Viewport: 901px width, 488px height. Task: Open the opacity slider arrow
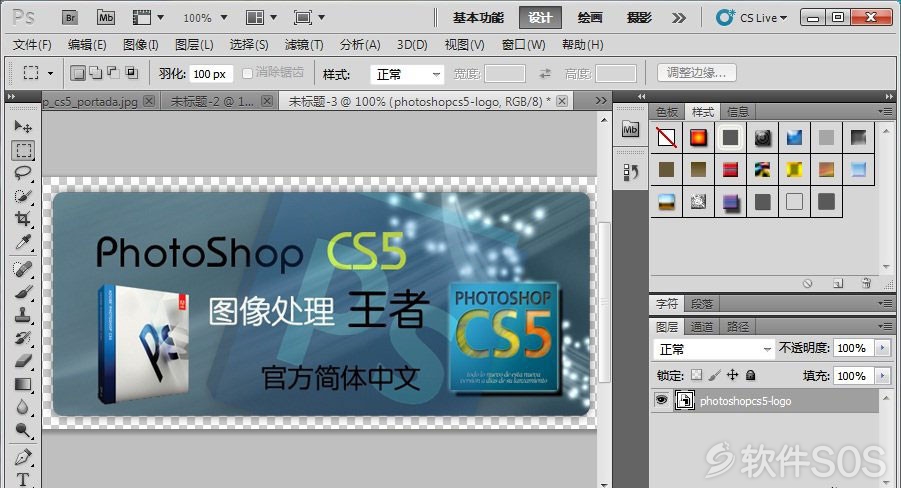[883, 348]
